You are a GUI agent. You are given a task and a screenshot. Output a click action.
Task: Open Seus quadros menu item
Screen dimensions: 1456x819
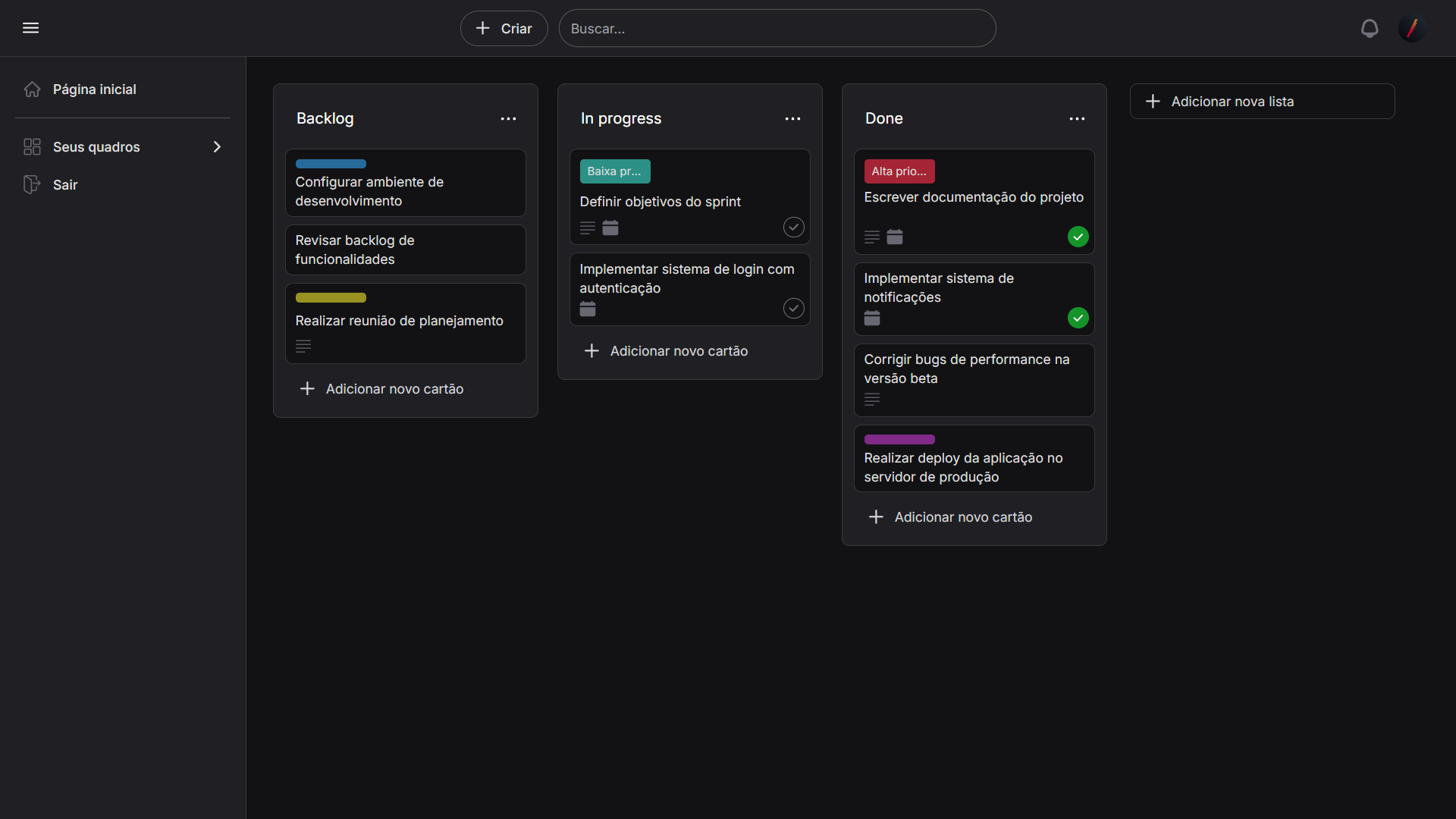(123, 147)
